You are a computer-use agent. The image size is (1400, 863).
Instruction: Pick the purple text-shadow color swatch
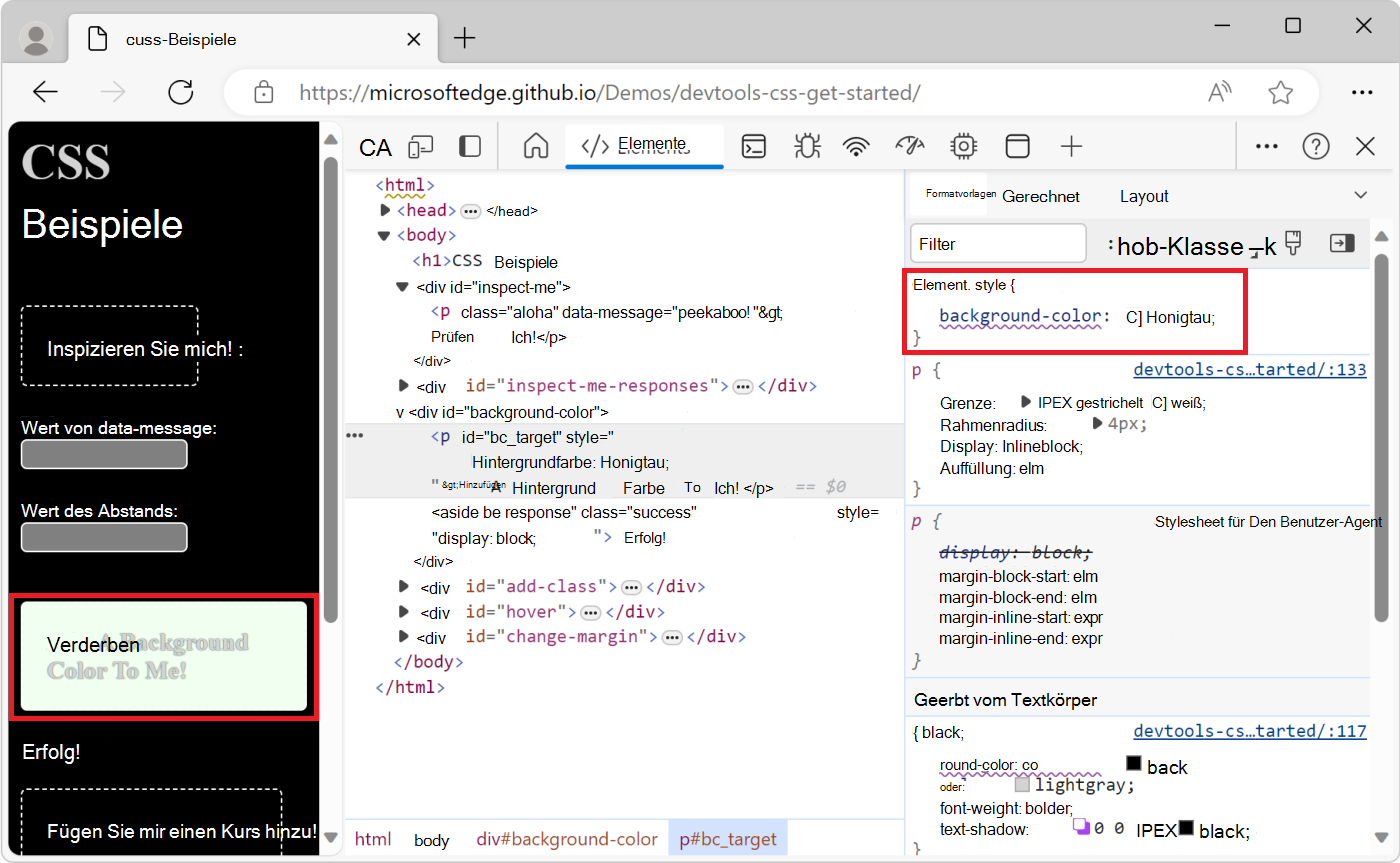1083,828
